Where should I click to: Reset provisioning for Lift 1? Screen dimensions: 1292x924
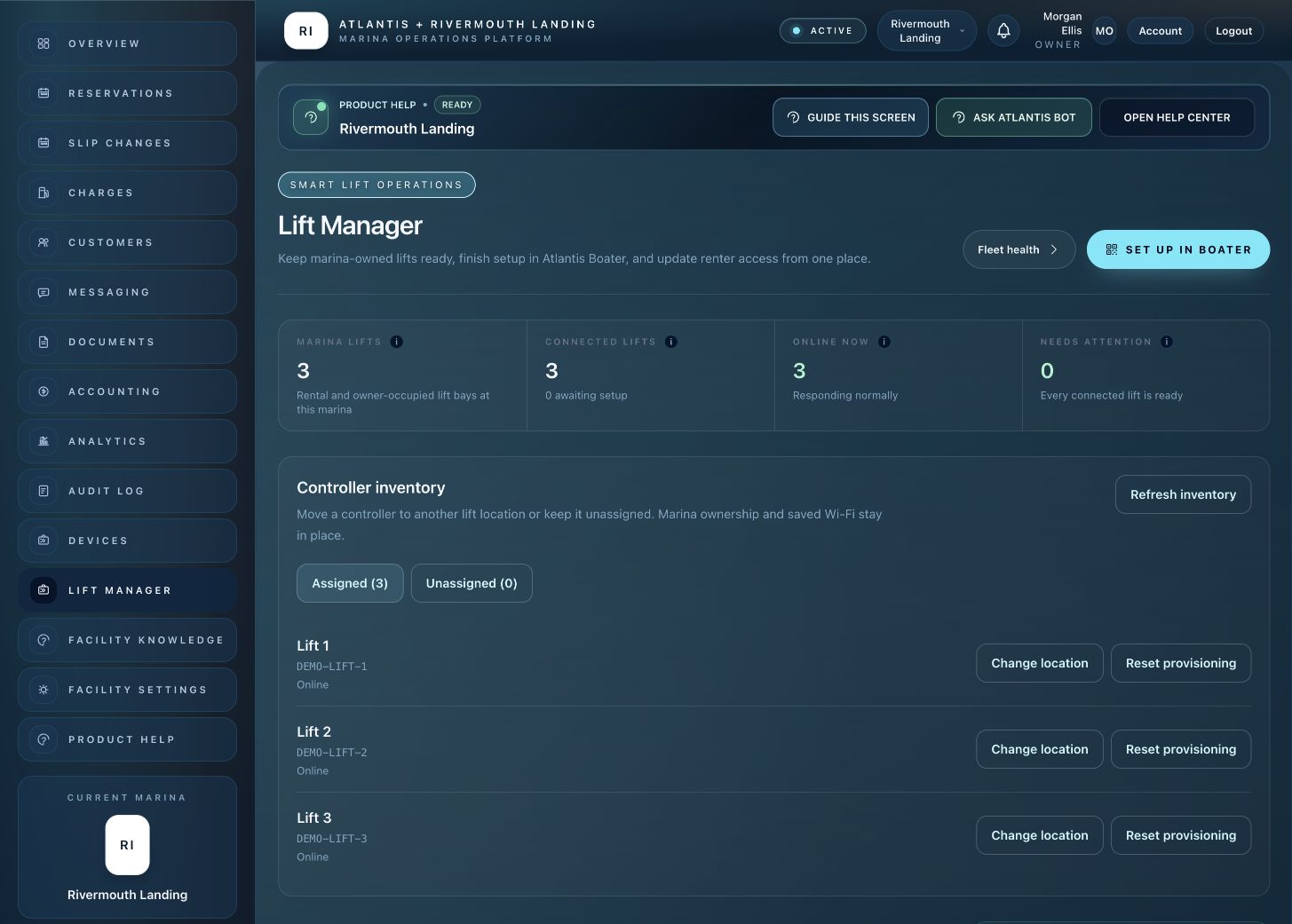click(1181, 663)
